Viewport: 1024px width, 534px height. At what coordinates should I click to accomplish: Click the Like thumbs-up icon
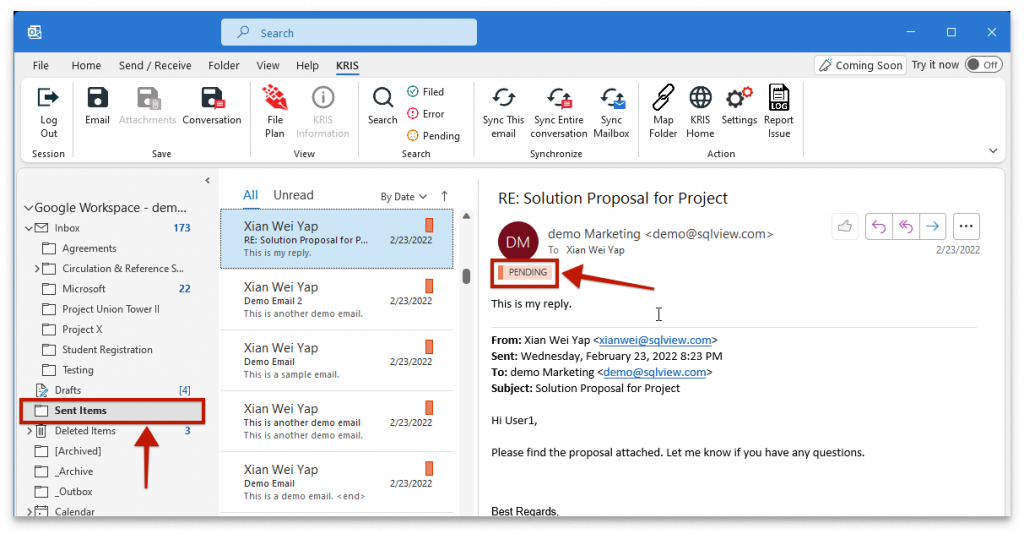[x=845, y=227]
